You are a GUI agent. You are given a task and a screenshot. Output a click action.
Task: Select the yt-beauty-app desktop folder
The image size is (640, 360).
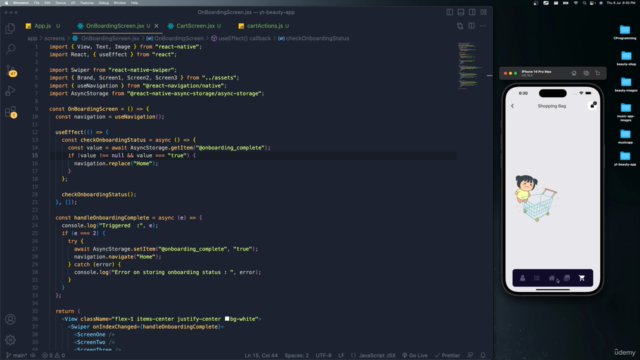pyautogui.click(x=625, y=158)
